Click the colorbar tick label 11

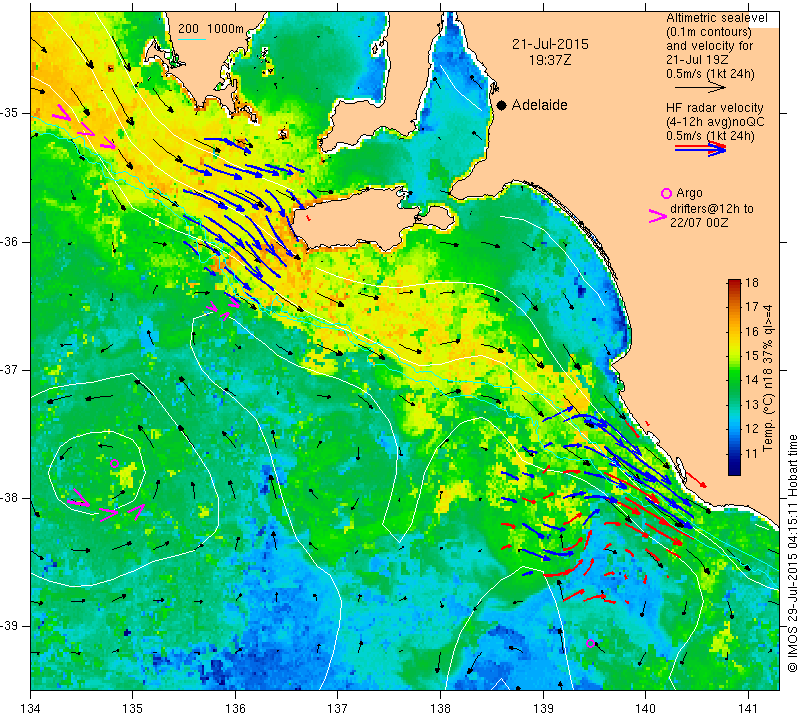[752, 453]
